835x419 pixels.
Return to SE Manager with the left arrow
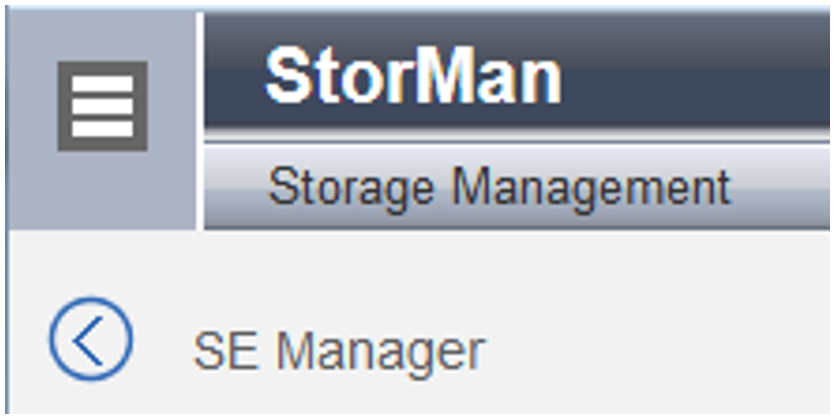[91, 339]
